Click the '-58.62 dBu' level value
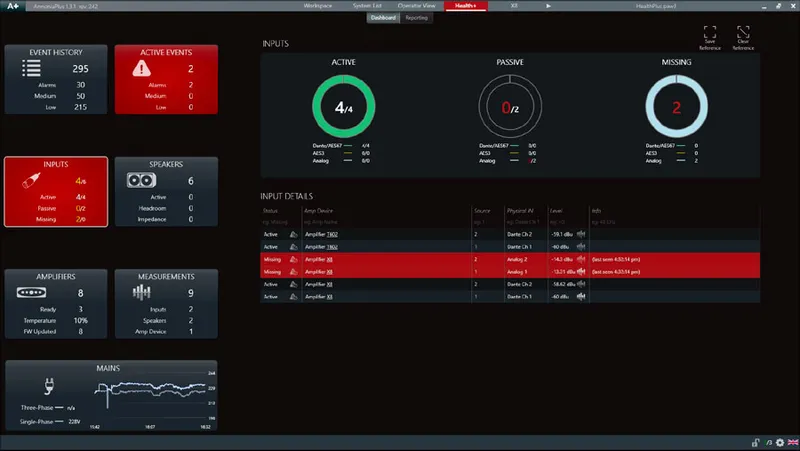Image resolution: width=800 pixels, height=451 pixels. 563,284
